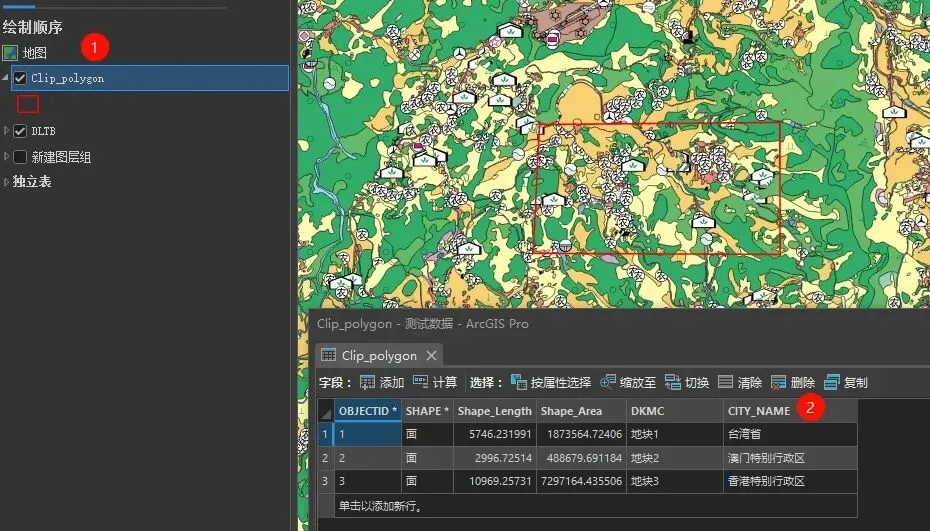Click the 切换 switch selection icon
Image resolution: width=930 pixels, height=531 pixels.
[x=673, y=382]
